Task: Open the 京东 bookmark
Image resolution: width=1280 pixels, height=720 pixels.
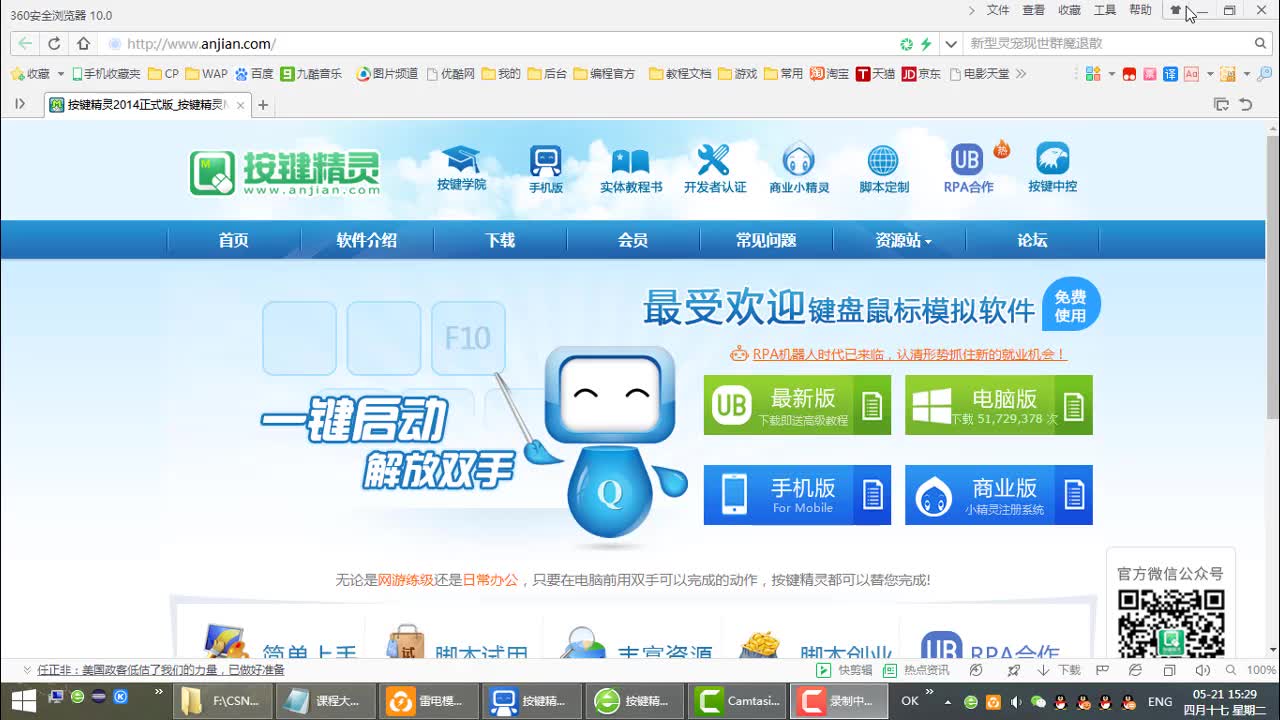Action: pos(921,73)
